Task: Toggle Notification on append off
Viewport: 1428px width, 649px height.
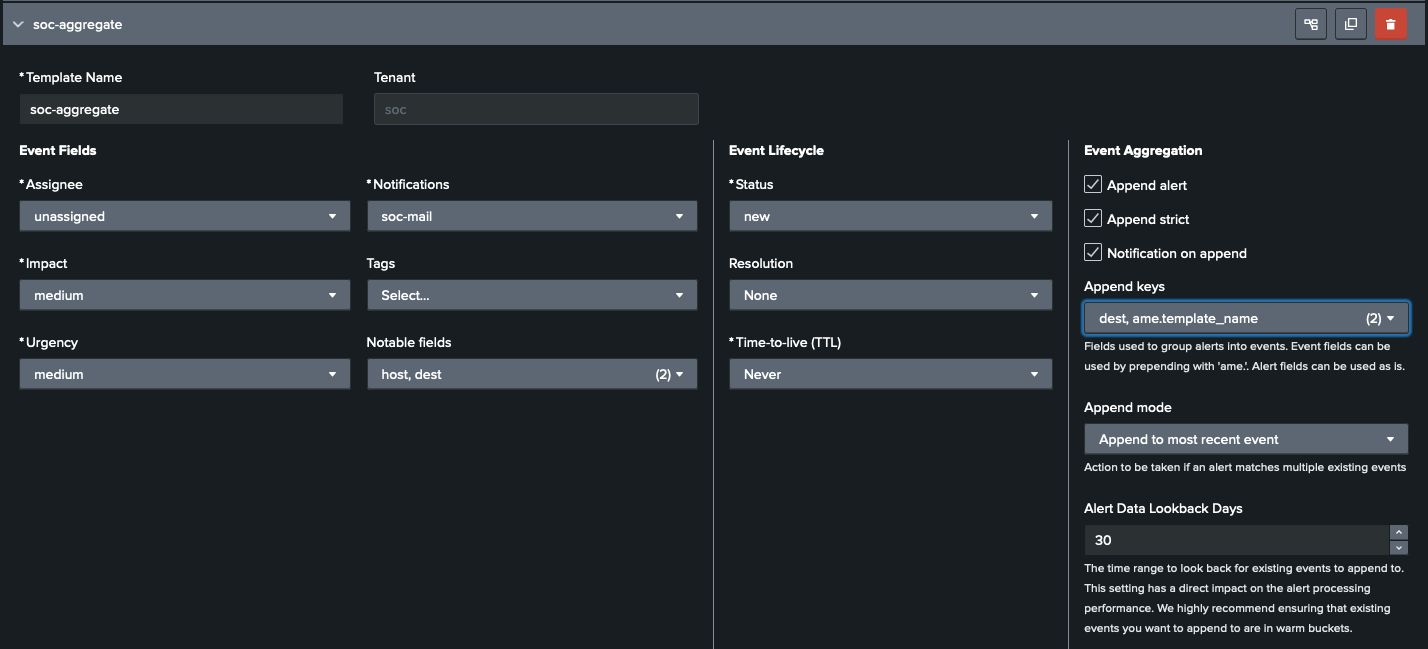Action: (1093, 252)
